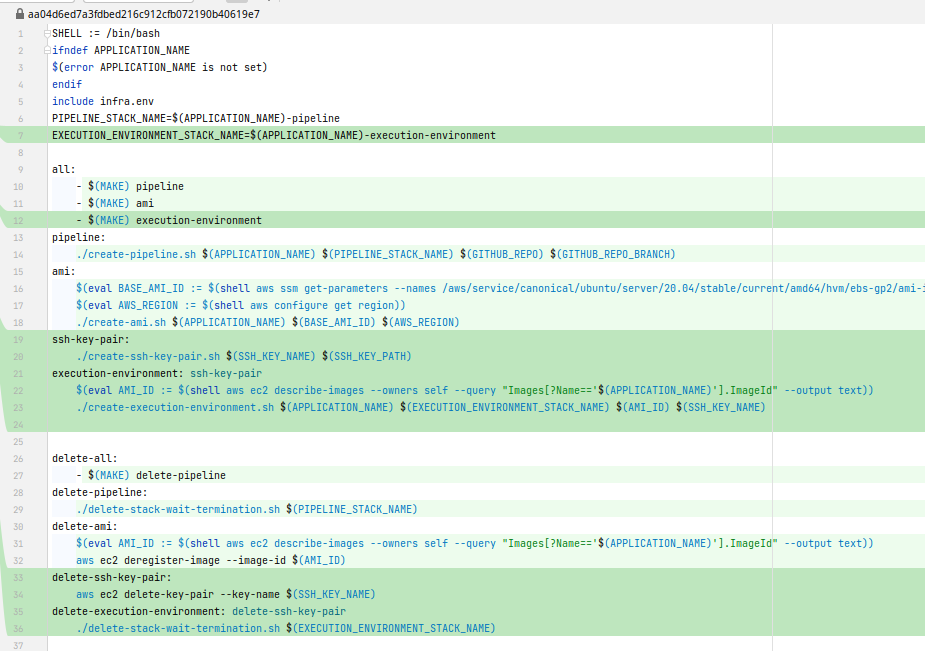
Task: Click './create-execution-environment.sh' script call
Action: coord(175,407)
